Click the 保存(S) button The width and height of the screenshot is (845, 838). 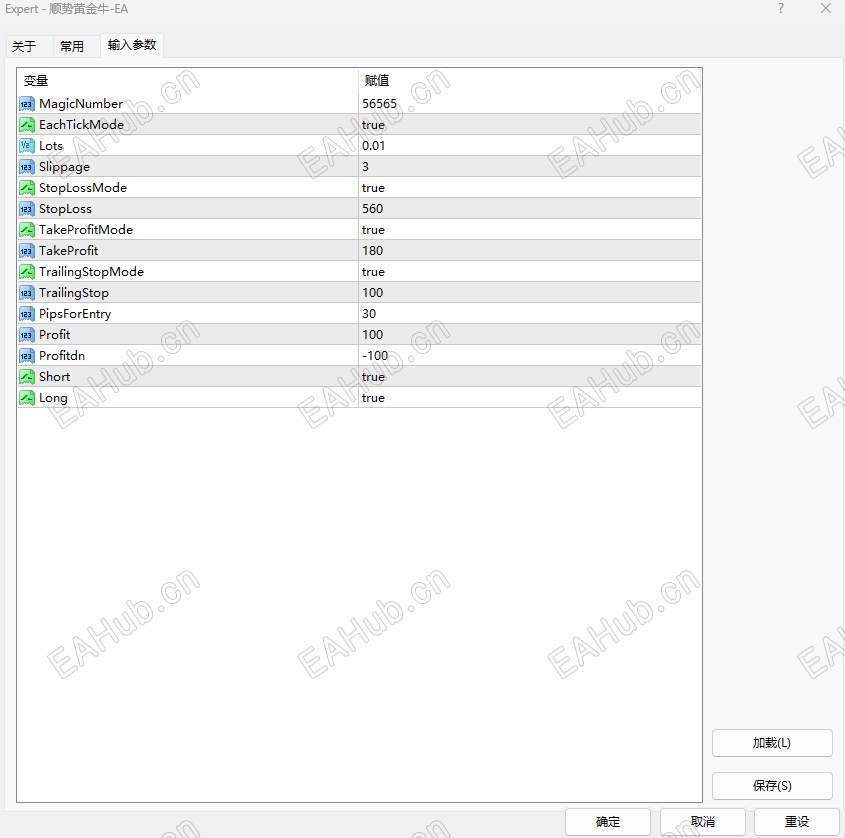point(772,786)
